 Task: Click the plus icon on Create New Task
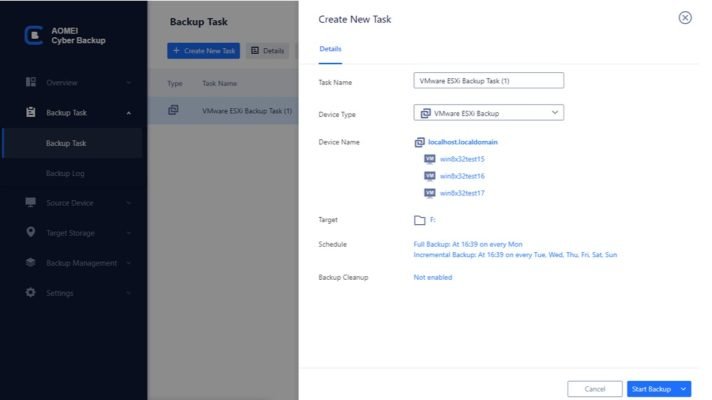tap(177, 50)
